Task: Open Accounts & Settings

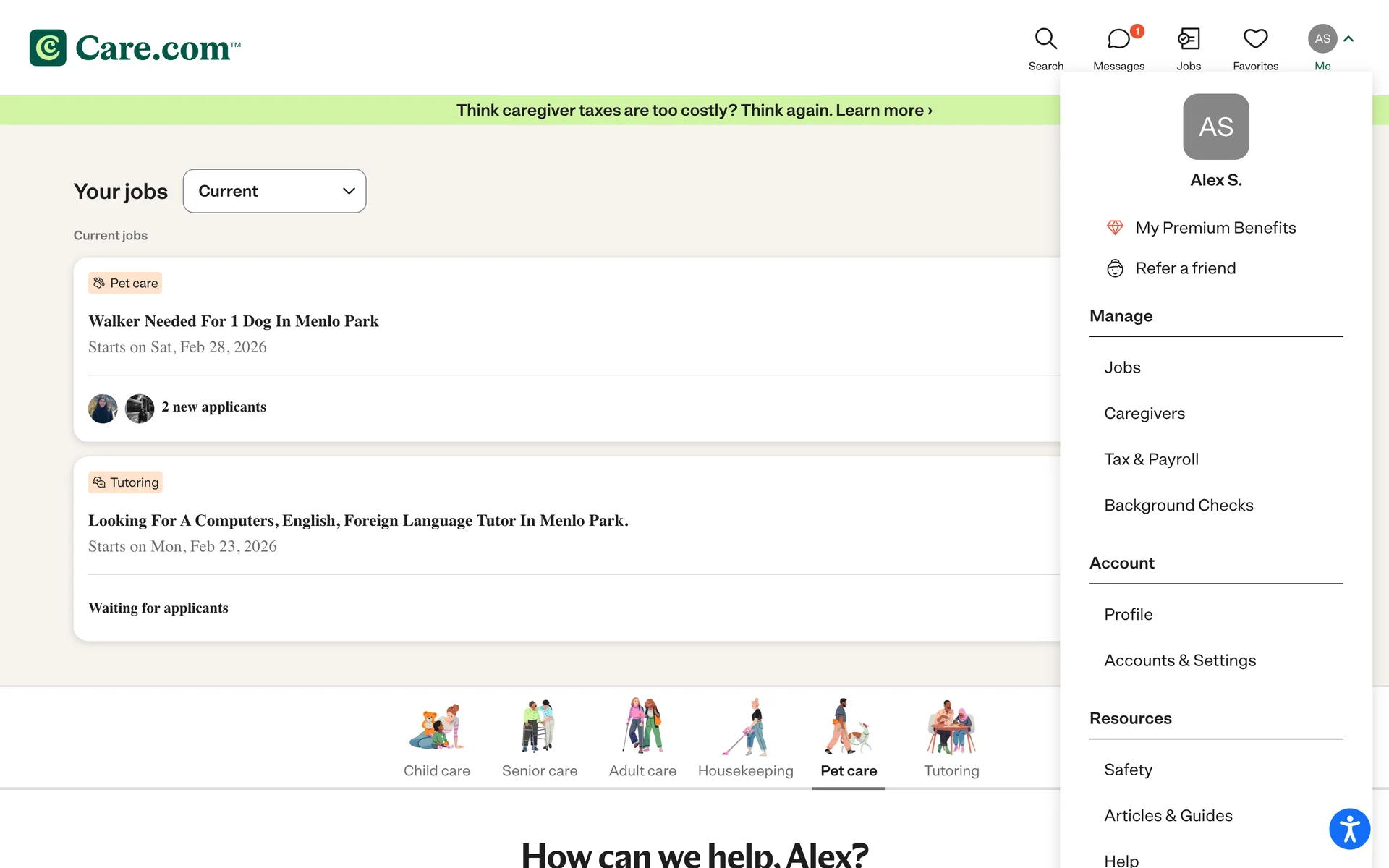Action: tap(1180, 660)
